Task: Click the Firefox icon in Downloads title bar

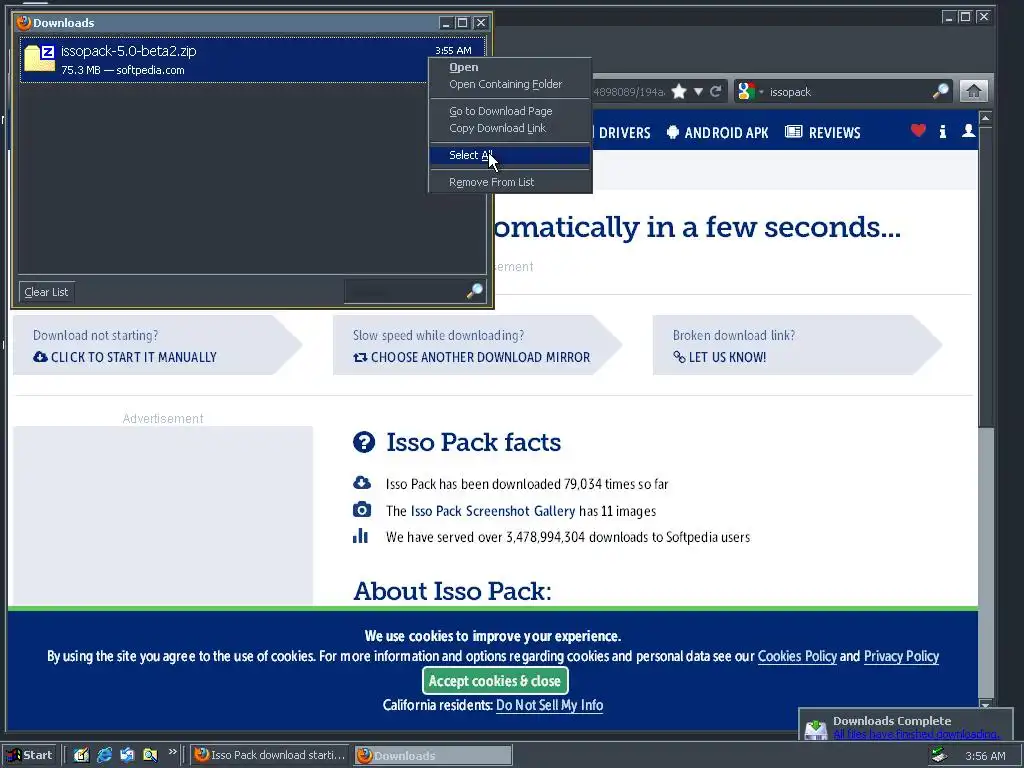Action: point(24,22)
